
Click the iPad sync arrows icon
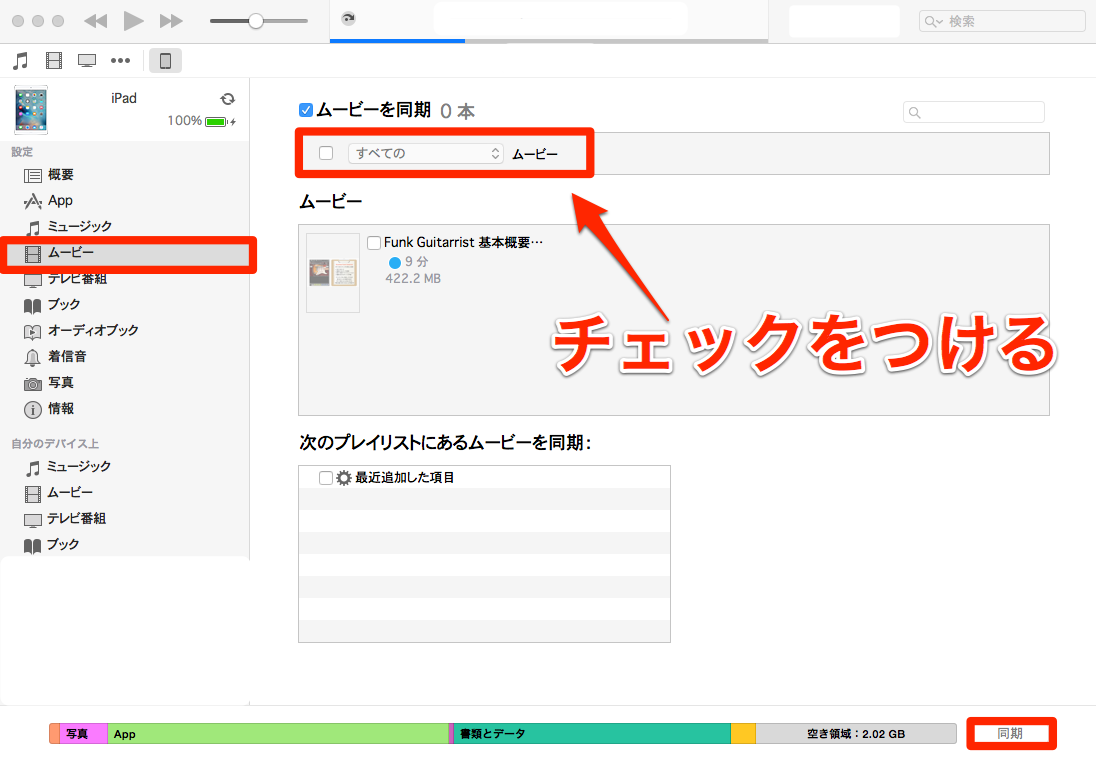click(227, 99)
